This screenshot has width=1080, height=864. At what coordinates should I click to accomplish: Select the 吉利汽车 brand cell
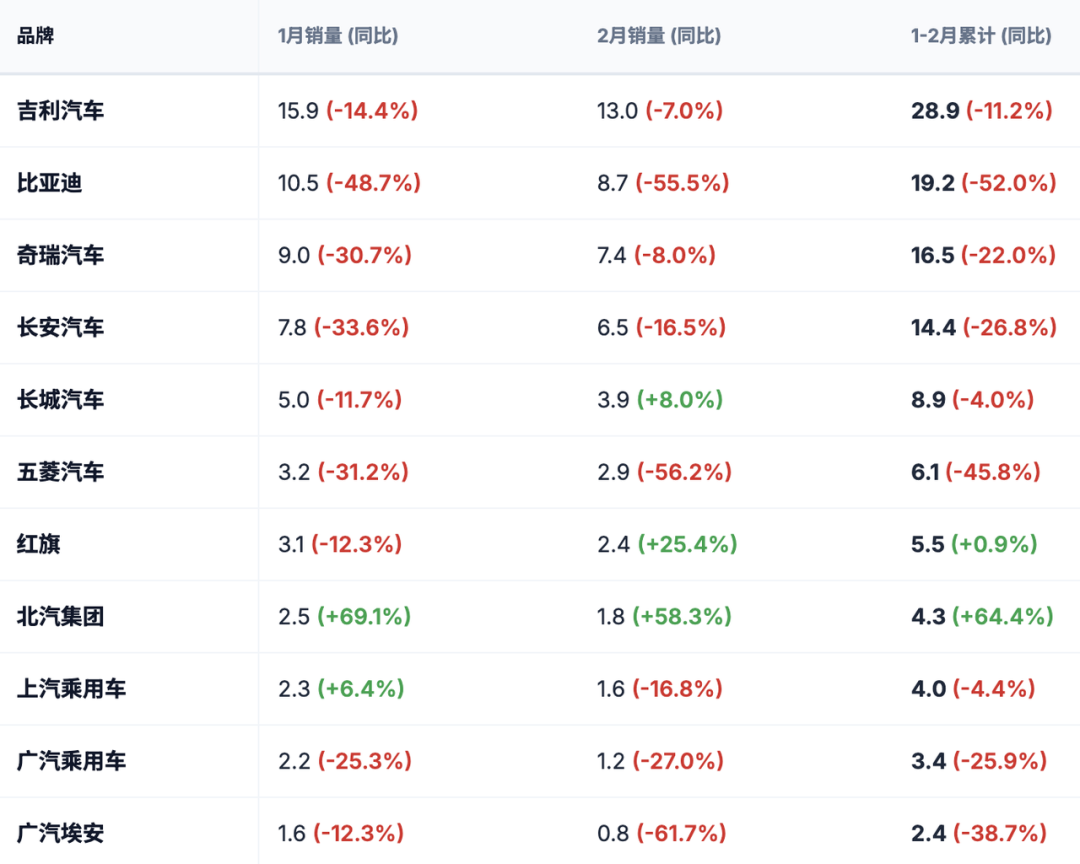[60, 111]
